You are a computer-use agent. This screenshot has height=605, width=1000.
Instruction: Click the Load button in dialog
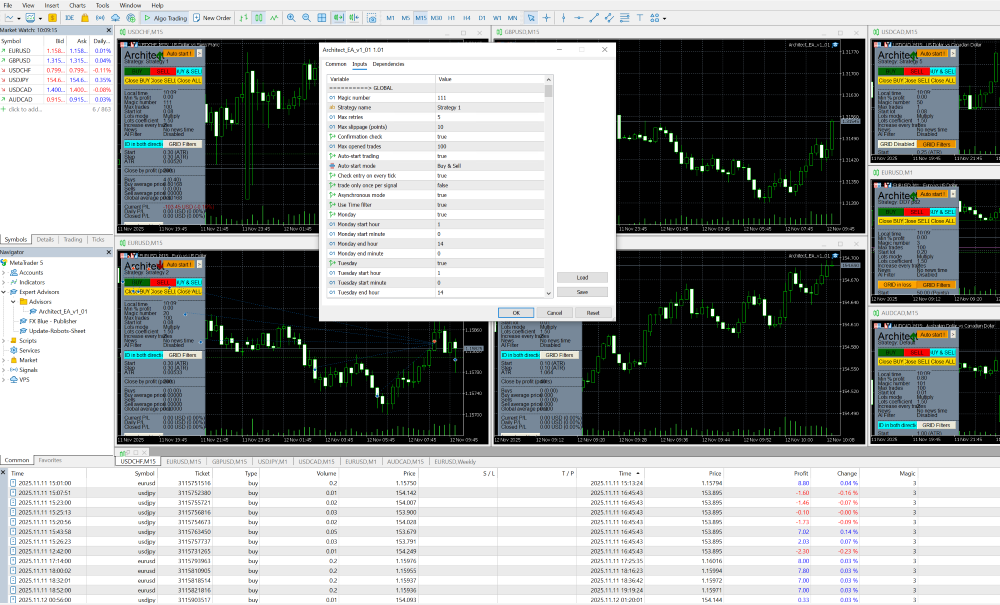582,277
